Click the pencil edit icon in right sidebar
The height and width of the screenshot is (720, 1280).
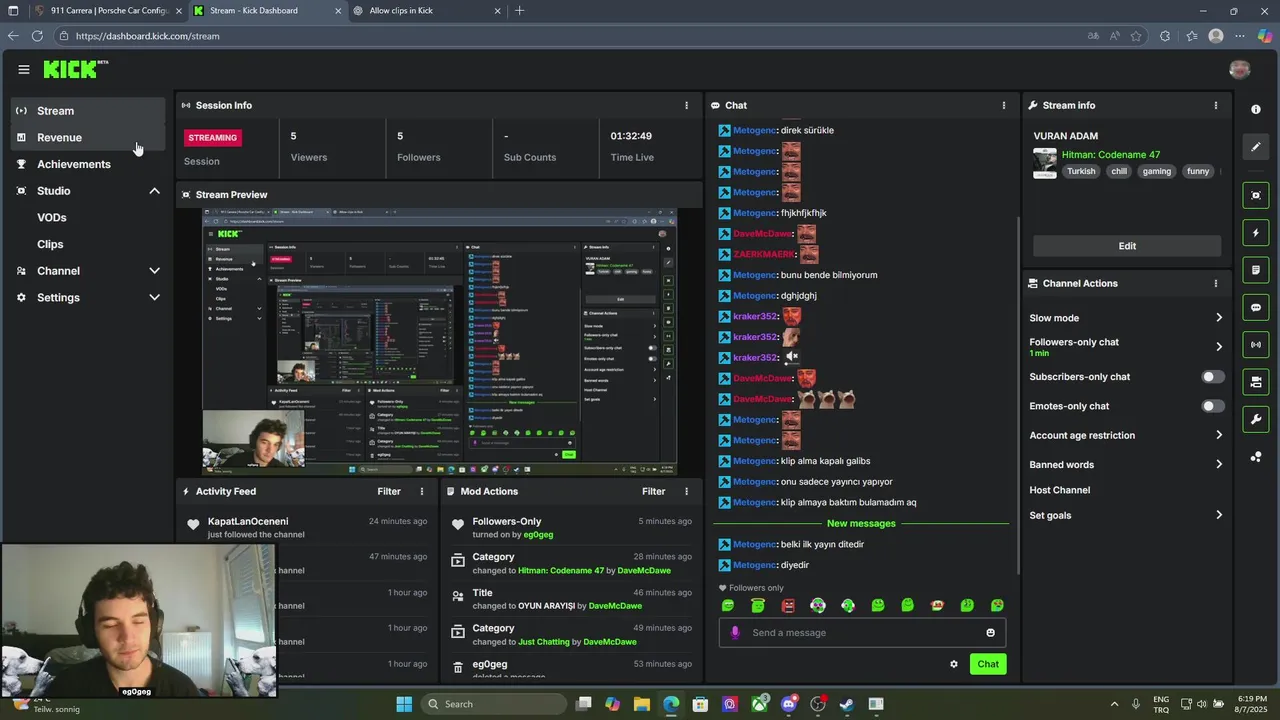click(x=1256, y=147)
